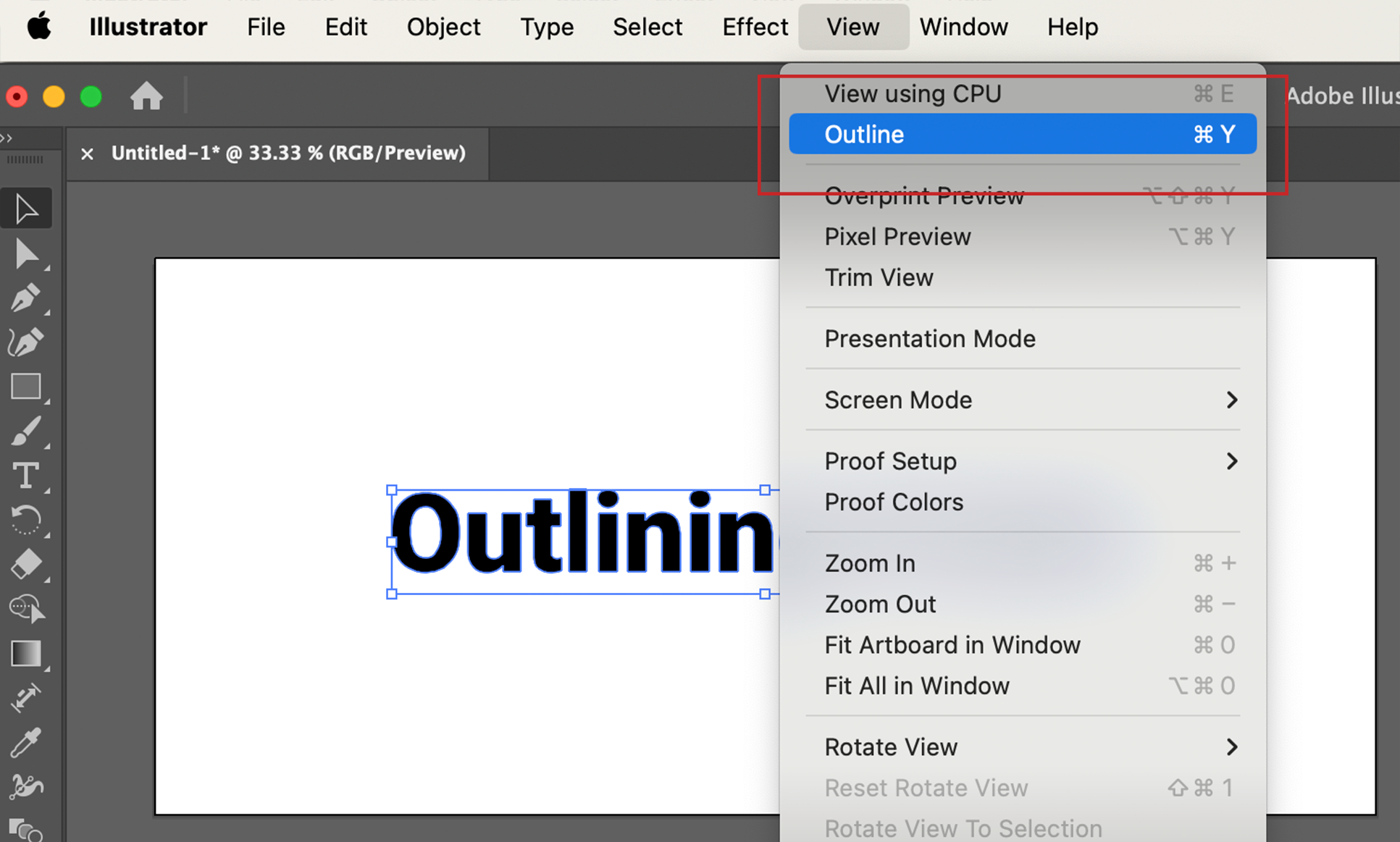Choose Presentation Mode
This screenshot has width=1400, height=842.
[x=1023, y=339]
